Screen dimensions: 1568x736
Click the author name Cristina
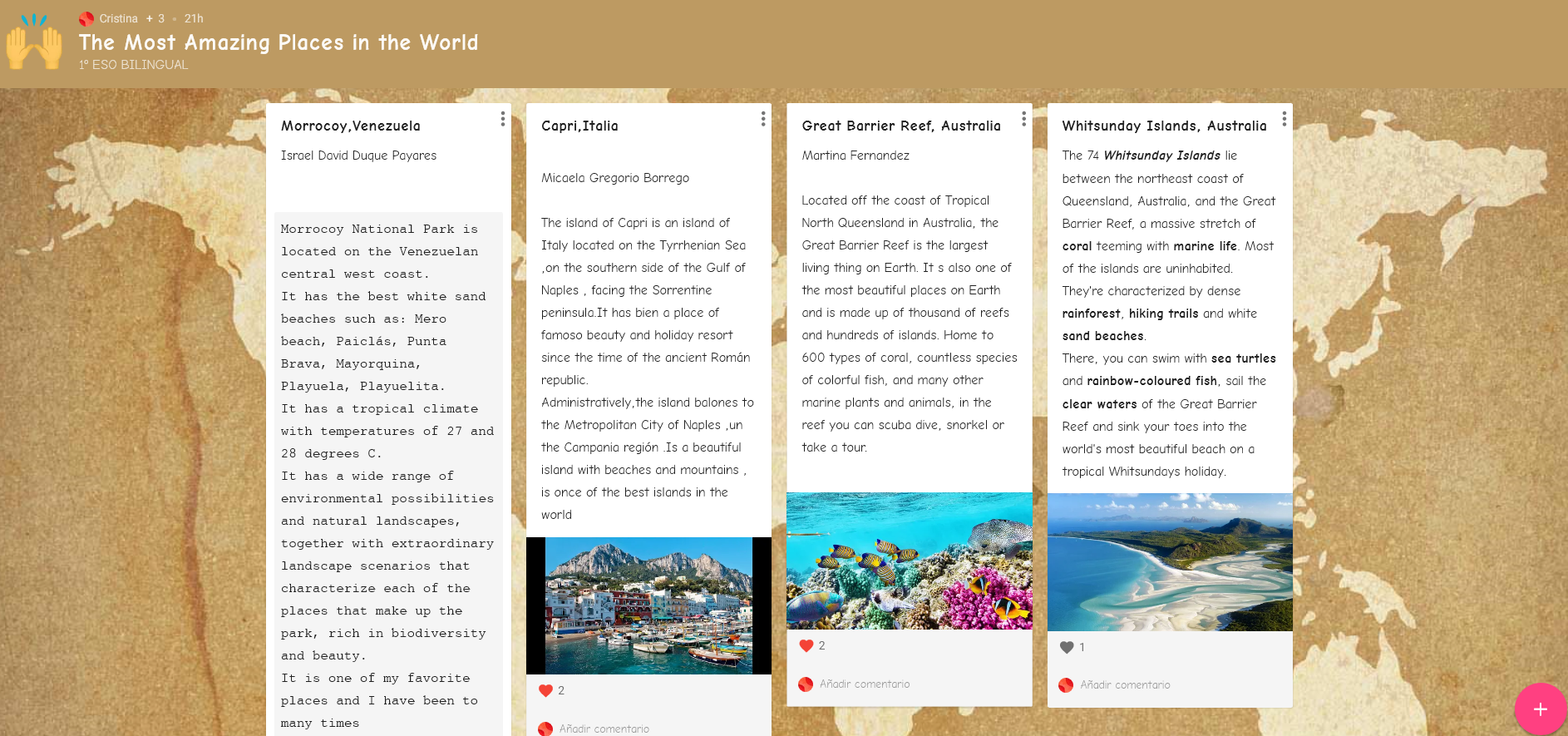click(x=118, y=18)
